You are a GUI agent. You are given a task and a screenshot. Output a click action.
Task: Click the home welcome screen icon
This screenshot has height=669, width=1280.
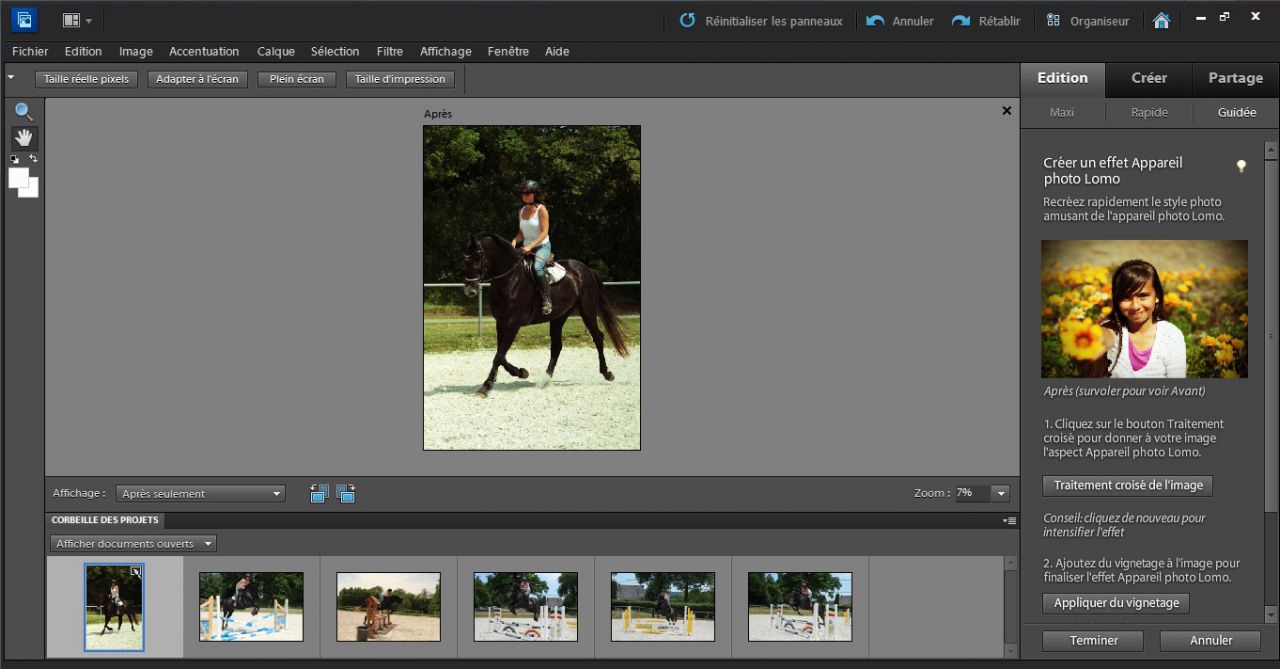pyautogui.click(x=1161, y=20)
